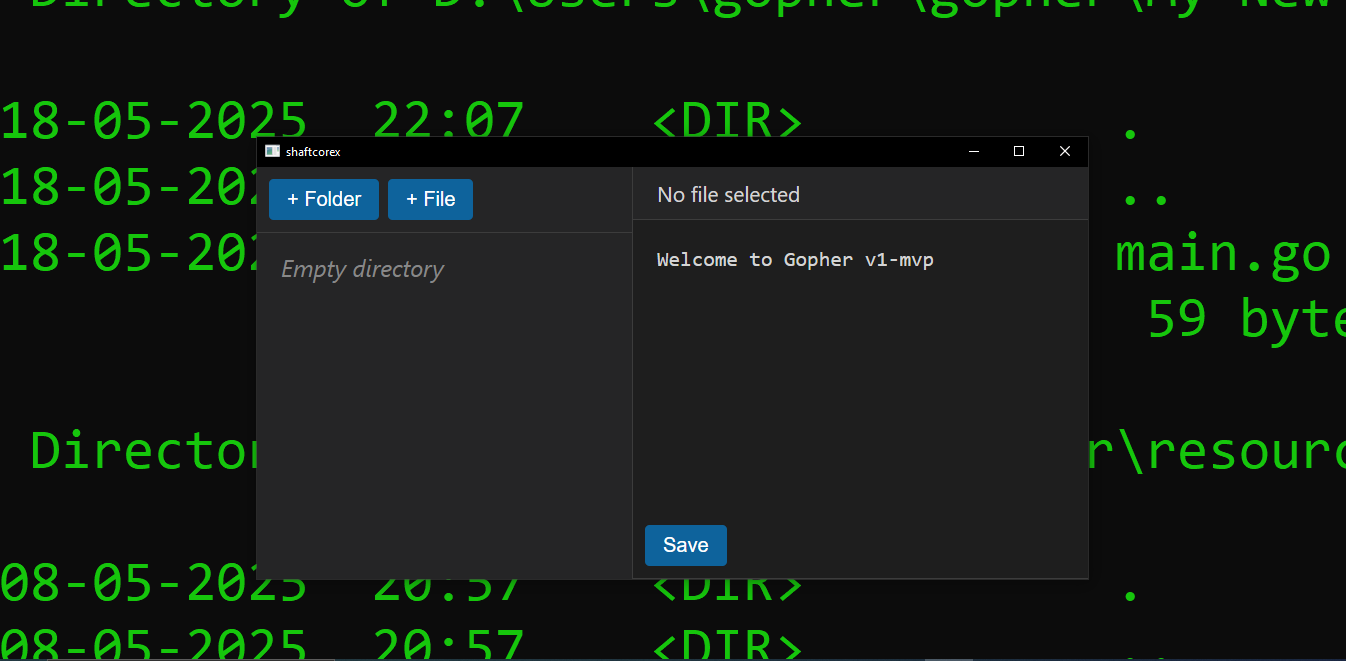Viewport: 1346px width, 661px height.
Task: Save the current file contents
Action: [x=686, y=545]
